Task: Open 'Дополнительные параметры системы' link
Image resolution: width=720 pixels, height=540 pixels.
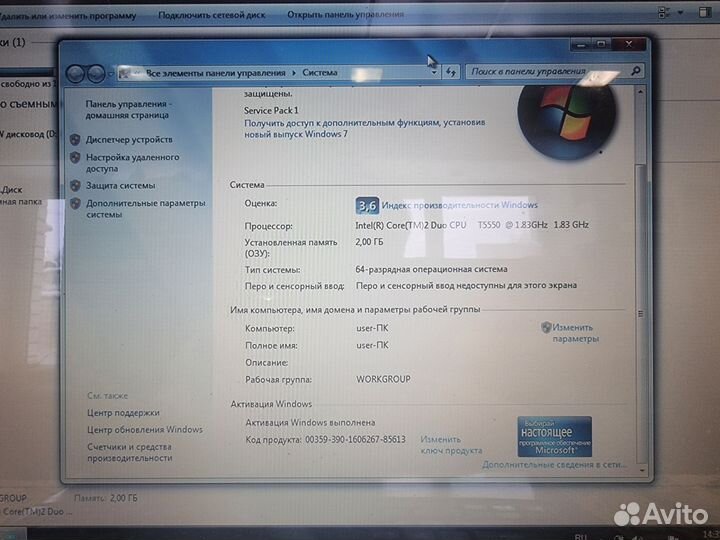Action: (x=146, y=208)
